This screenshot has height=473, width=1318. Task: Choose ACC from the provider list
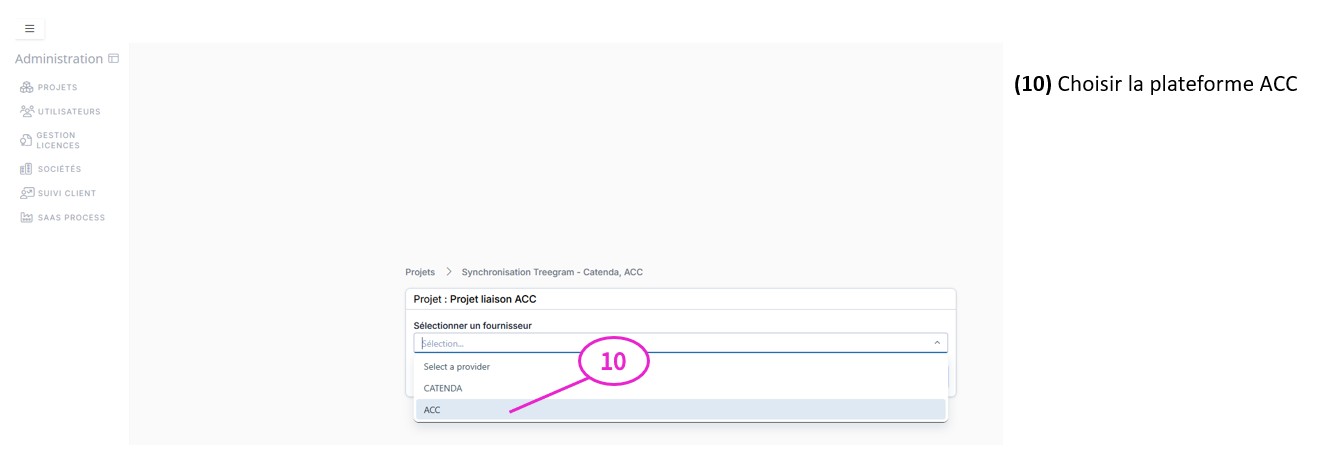pos(432,410)
